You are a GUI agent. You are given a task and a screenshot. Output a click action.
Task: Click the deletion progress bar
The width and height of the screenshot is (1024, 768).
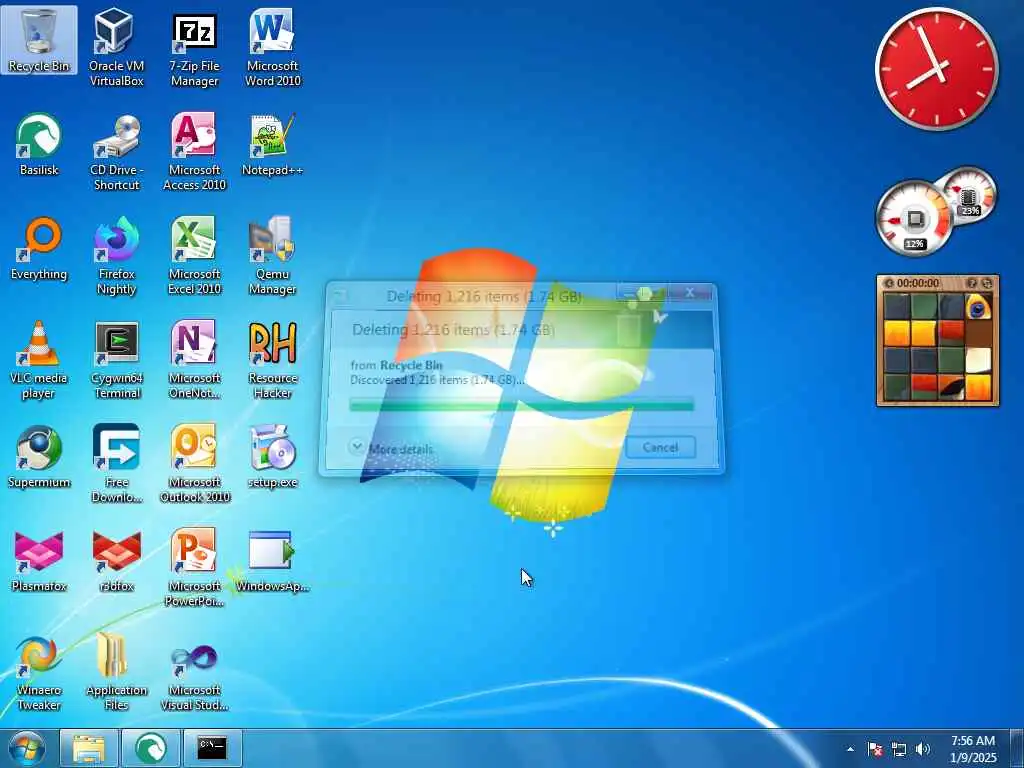pyautogui.click(x=521, y=406)
